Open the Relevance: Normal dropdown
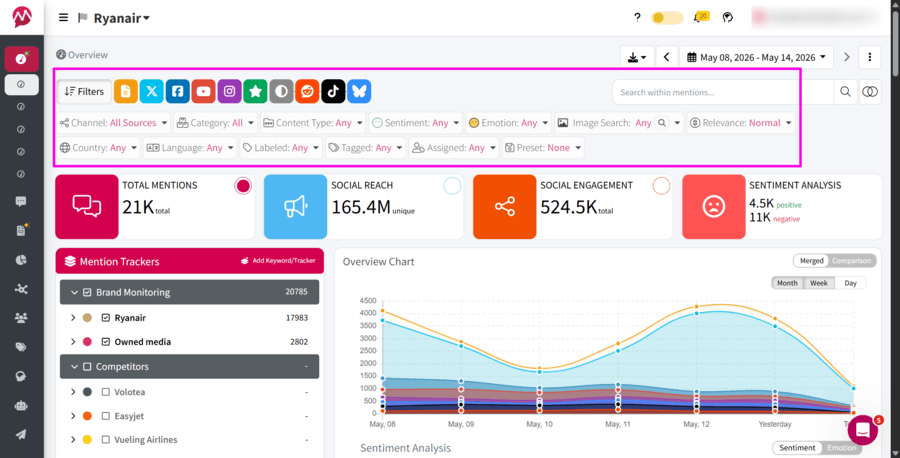Image resolution: width=900 pixels, height=458 pixels. click(741, 123)
